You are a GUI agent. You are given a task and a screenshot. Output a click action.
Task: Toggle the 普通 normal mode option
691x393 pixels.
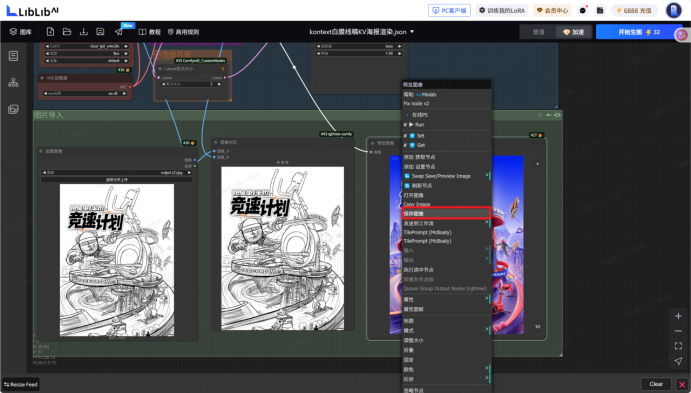tap(539, 32)
